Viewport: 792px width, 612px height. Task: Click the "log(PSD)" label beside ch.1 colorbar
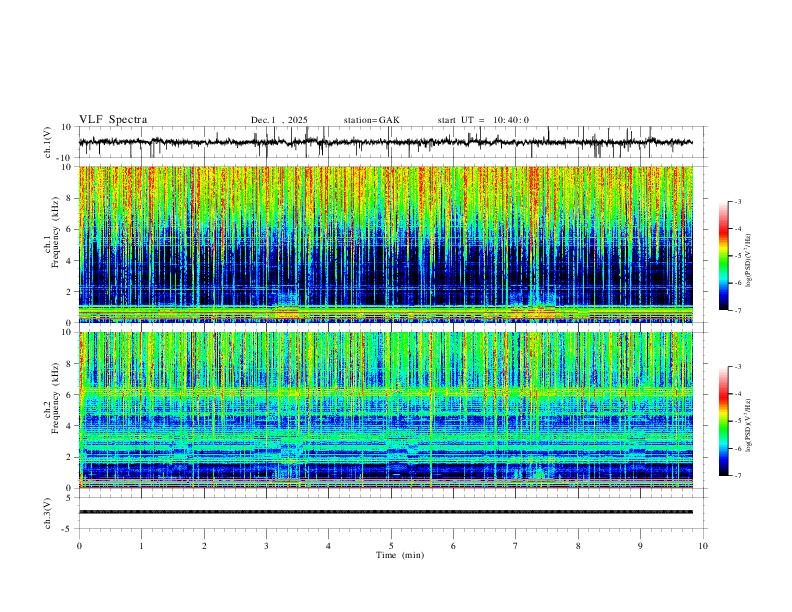[749, 260]
